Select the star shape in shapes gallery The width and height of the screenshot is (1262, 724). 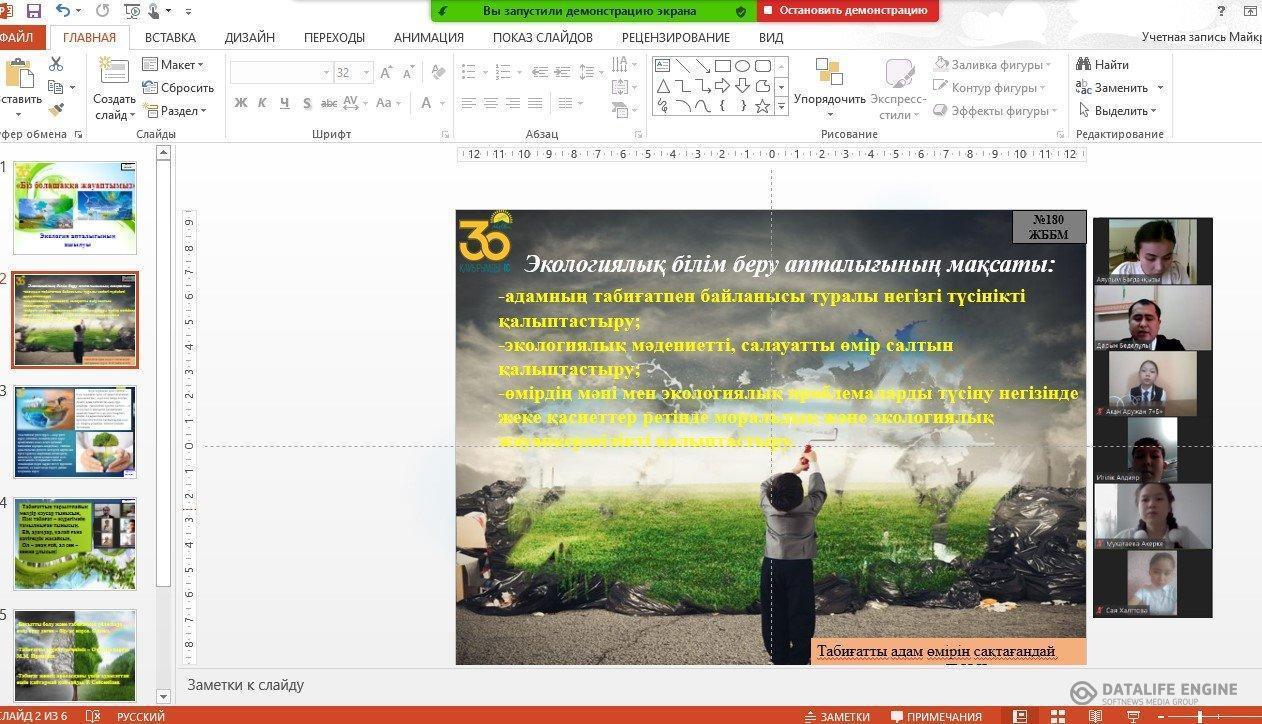click(762, 106)
